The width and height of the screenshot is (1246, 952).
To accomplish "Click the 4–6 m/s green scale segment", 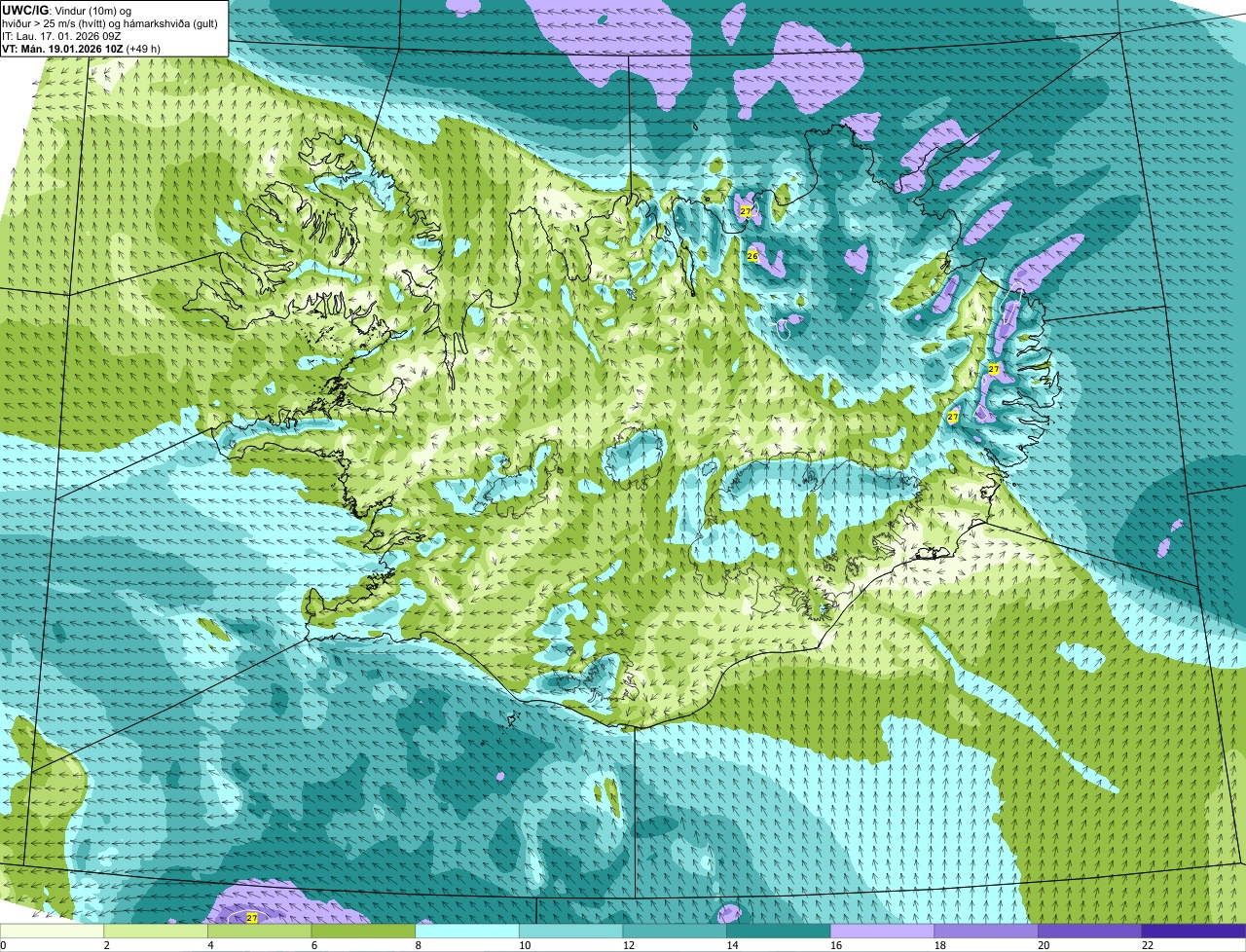I will [260, 932].
